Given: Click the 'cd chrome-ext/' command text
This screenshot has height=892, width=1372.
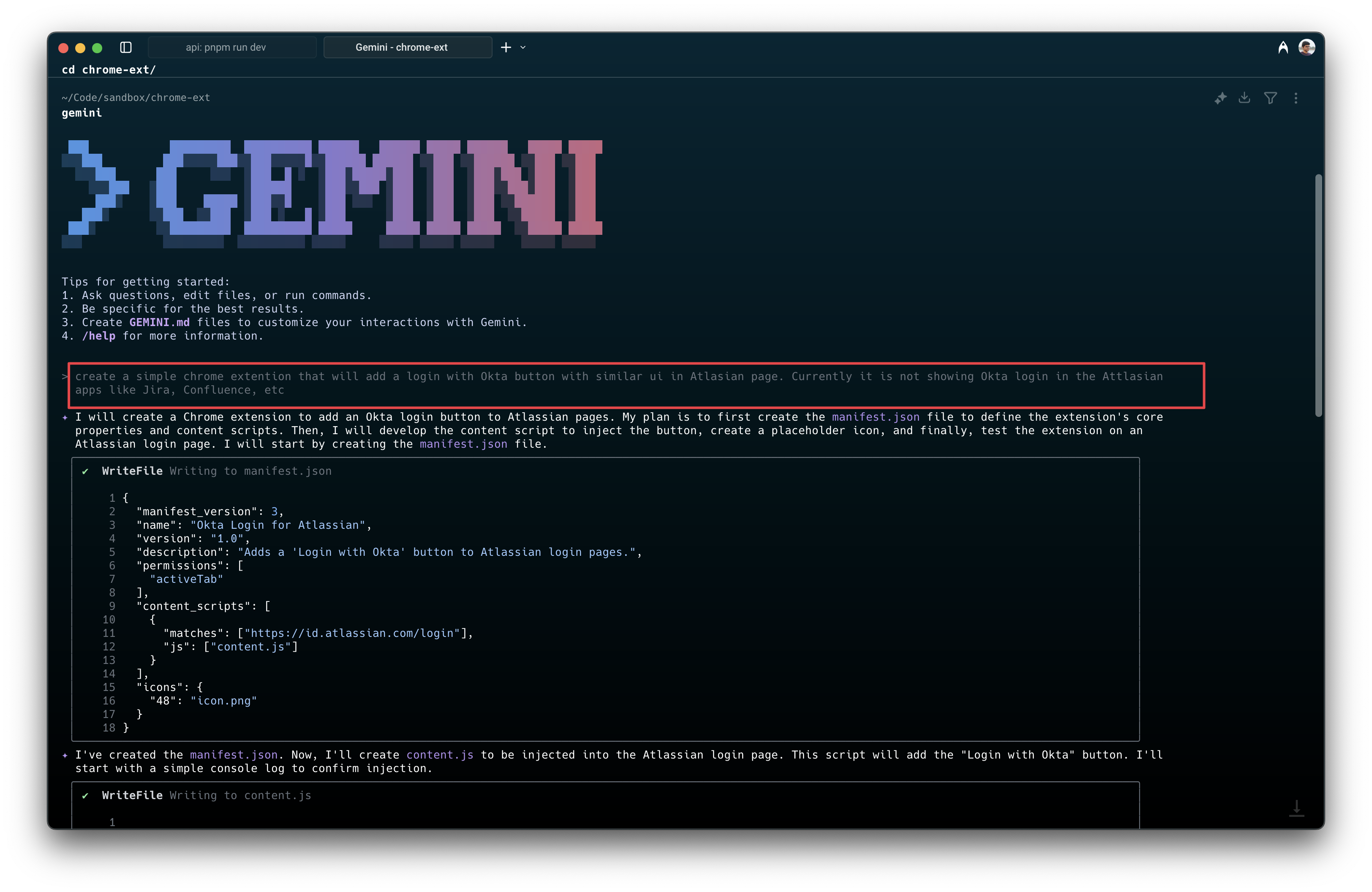Looking at the screenshot, I should click(109, 70).
